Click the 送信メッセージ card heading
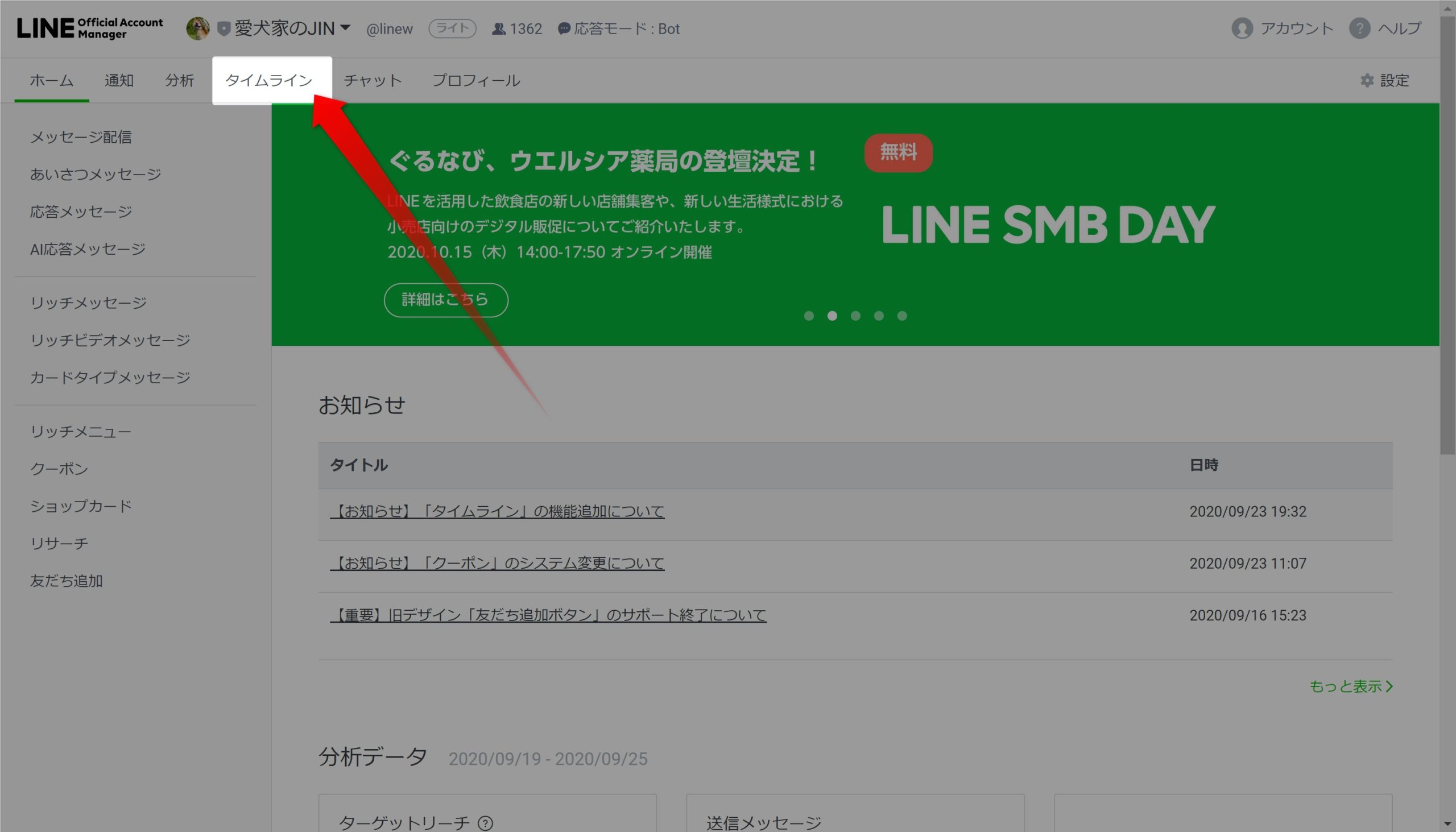Screen dimensions: 1456x832 click(x=764, y=823)
